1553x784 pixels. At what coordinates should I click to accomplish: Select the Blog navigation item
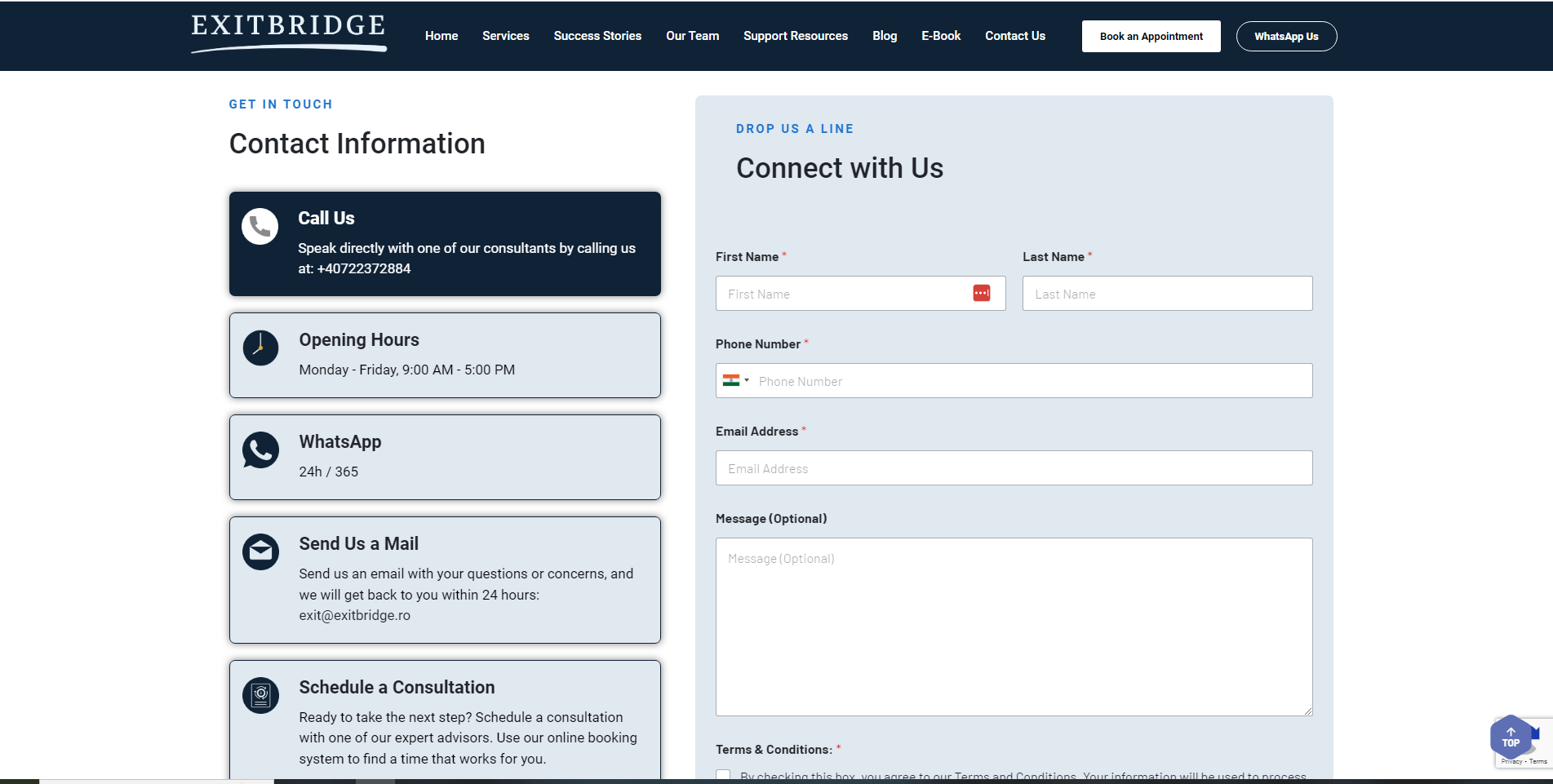click(x=884, y=36)
